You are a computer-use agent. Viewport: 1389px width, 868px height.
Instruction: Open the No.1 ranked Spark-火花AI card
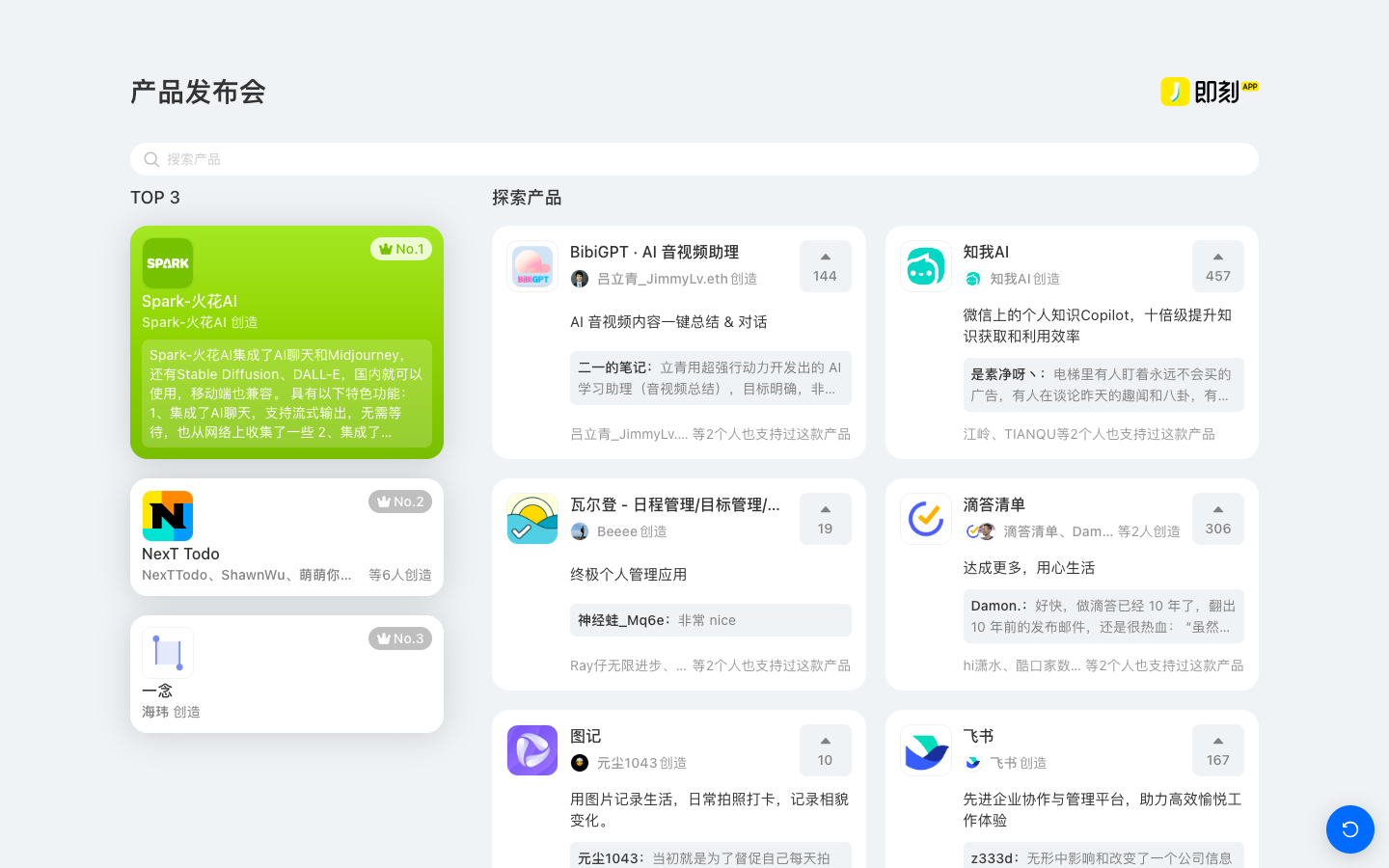point(286,342)
